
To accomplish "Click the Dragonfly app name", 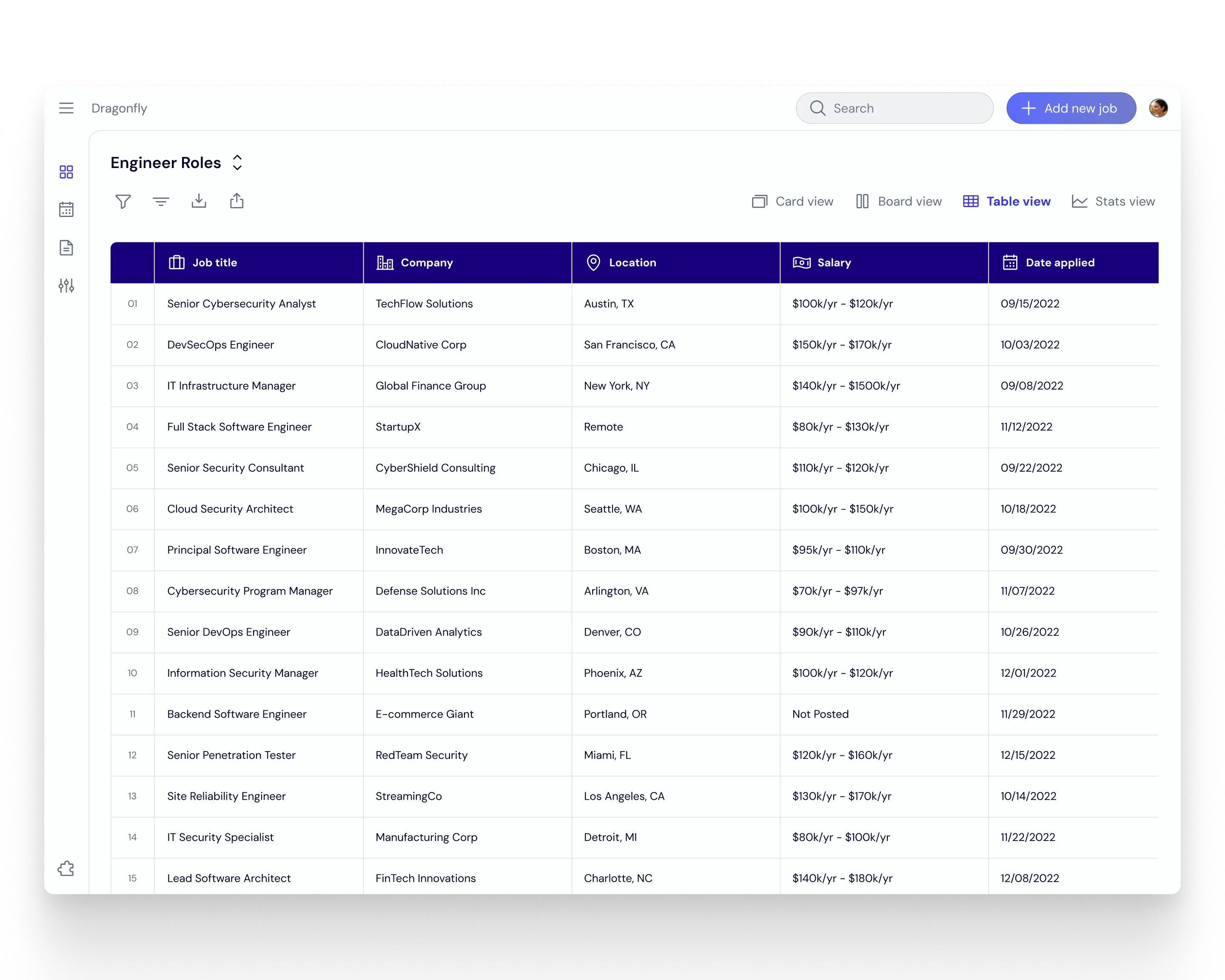I will (120, 108).
